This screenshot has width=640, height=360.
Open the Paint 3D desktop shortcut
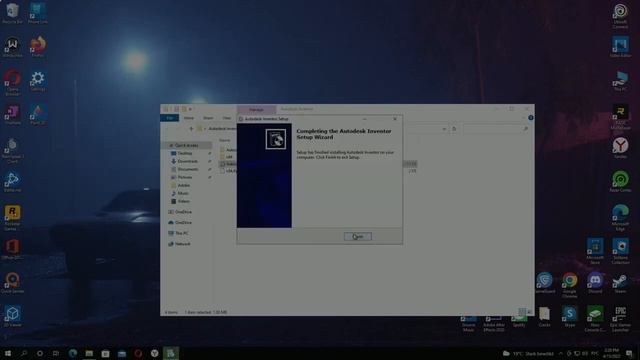38,114
